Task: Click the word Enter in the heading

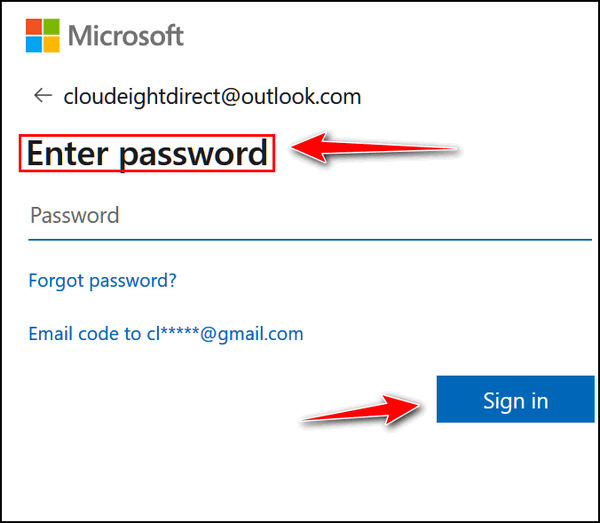Action: pos(67,153)
